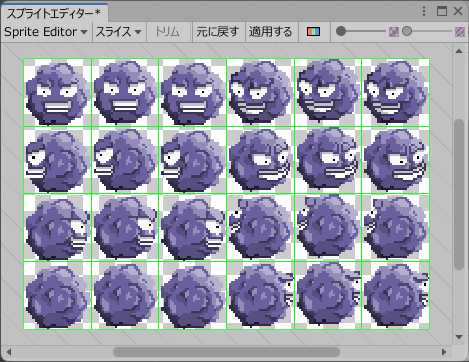The width and height of the screenshot is (469, 362).
Task: Click the vertical scrollbar up arrow
Action: [459, 51]
